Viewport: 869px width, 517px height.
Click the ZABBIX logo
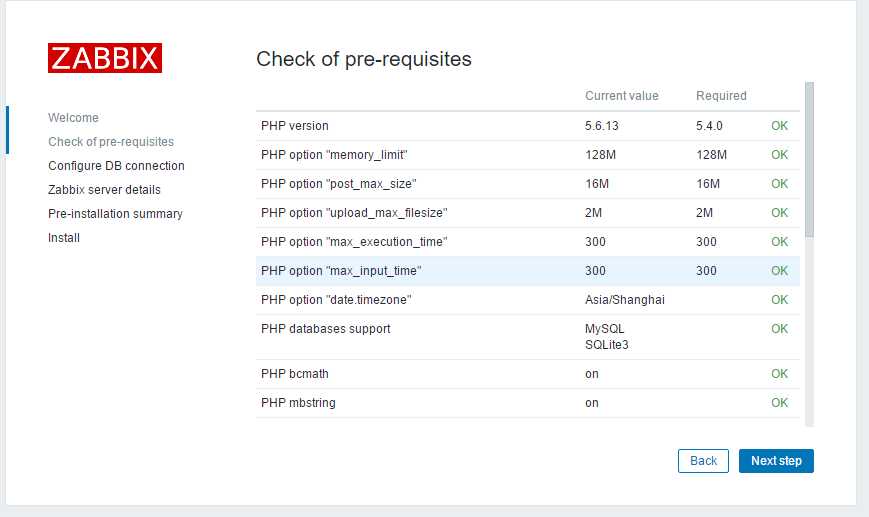(105, 58)
